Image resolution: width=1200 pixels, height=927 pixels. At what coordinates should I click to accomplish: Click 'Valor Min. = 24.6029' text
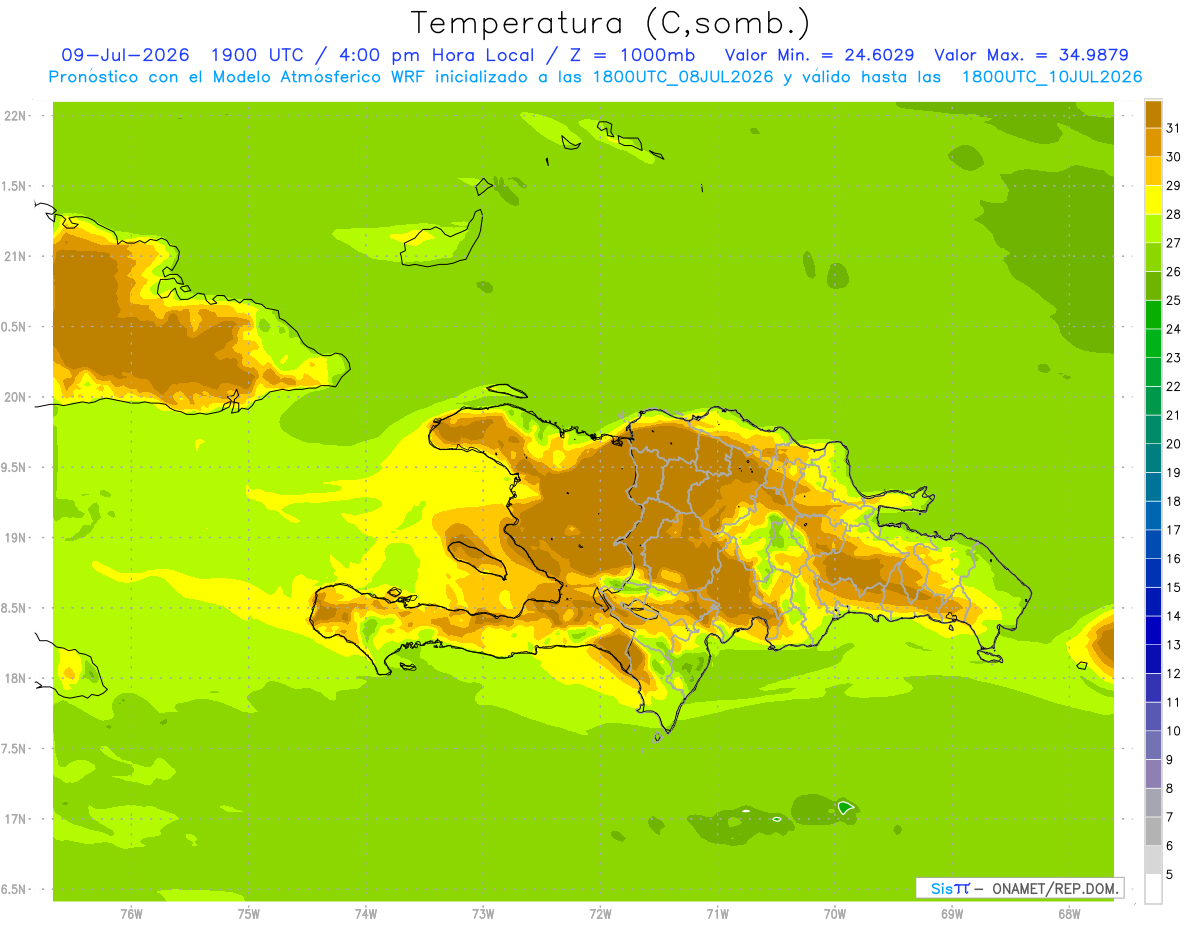pos(819,55)
